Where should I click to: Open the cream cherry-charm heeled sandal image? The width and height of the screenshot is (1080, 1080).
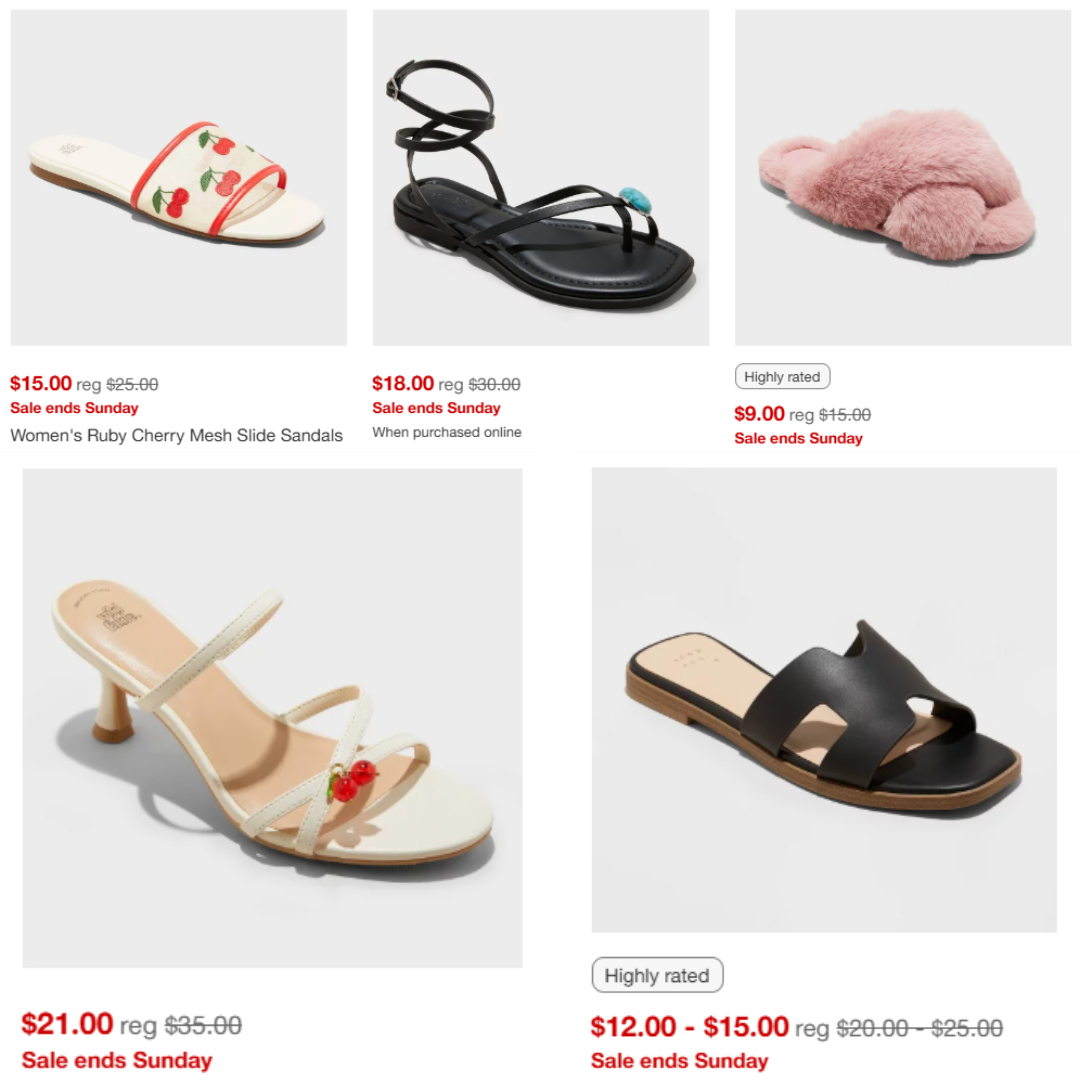click(272, 718)
